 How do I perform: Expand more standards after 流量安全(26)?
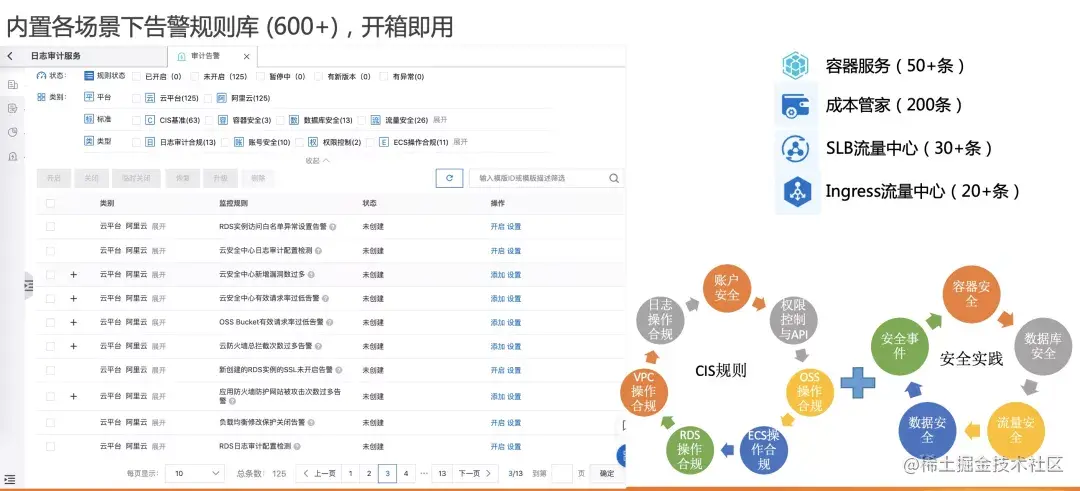[x=439, y=120]
